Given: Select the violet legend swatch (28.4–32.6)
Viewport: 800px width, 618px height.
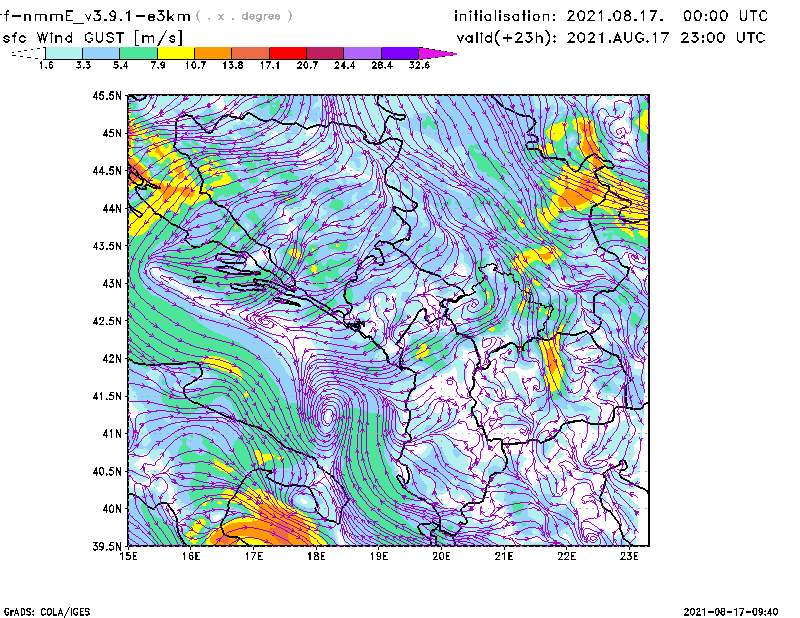Looking at the screenshot, I should pyautogui.click(x=400, y=53).
